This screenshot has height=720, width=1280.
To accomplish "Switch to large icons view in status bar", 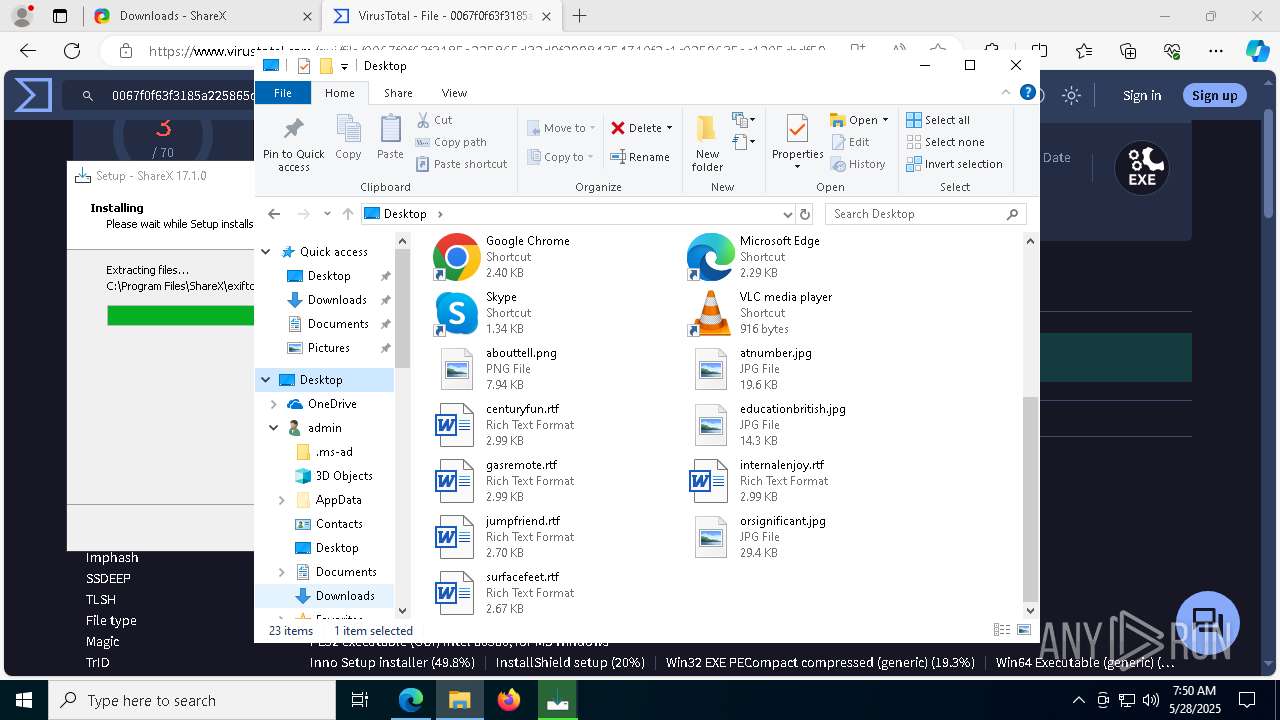I will point(1024,630).
